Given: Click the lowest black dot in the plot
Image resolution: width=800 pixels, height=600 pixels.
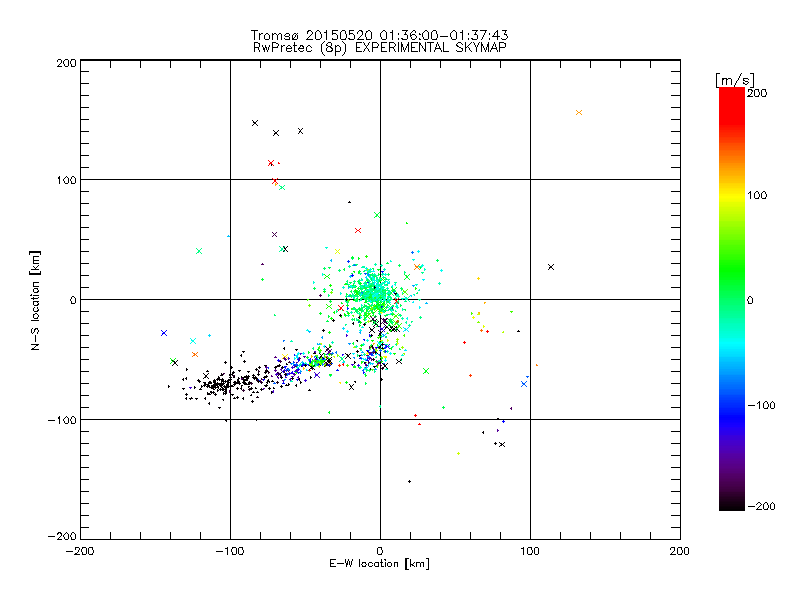Looking at the screenshot, I should (x=409, y=481).
